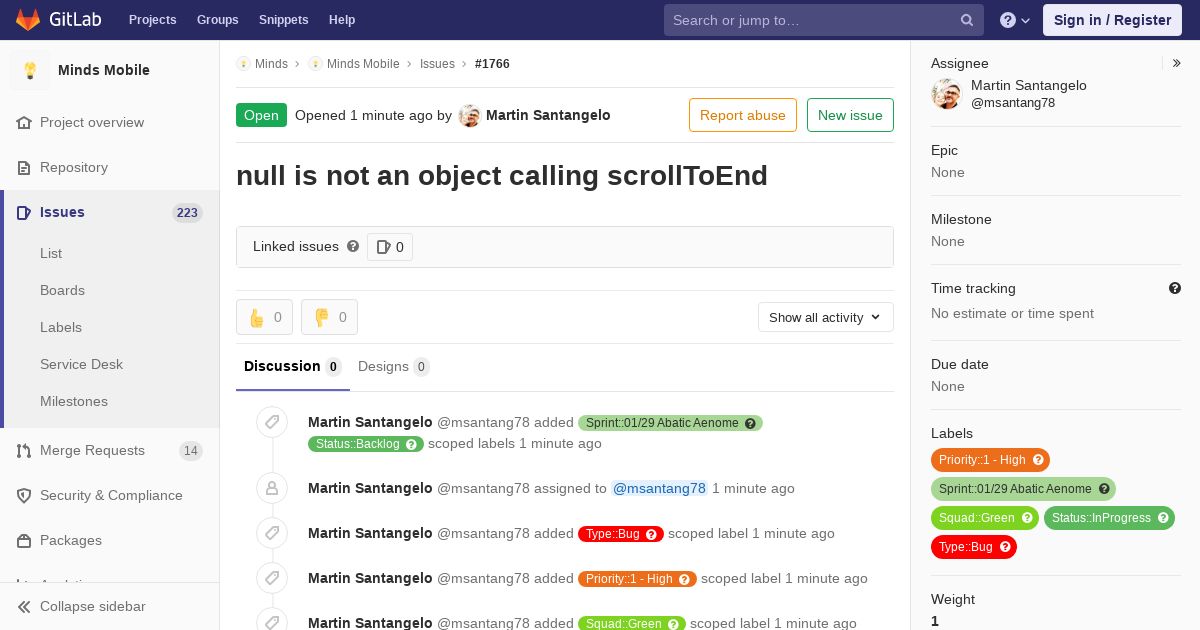Click Status::InProgress label help icon
Screen dimensions: 1200x630
(x=1163, y=518)
